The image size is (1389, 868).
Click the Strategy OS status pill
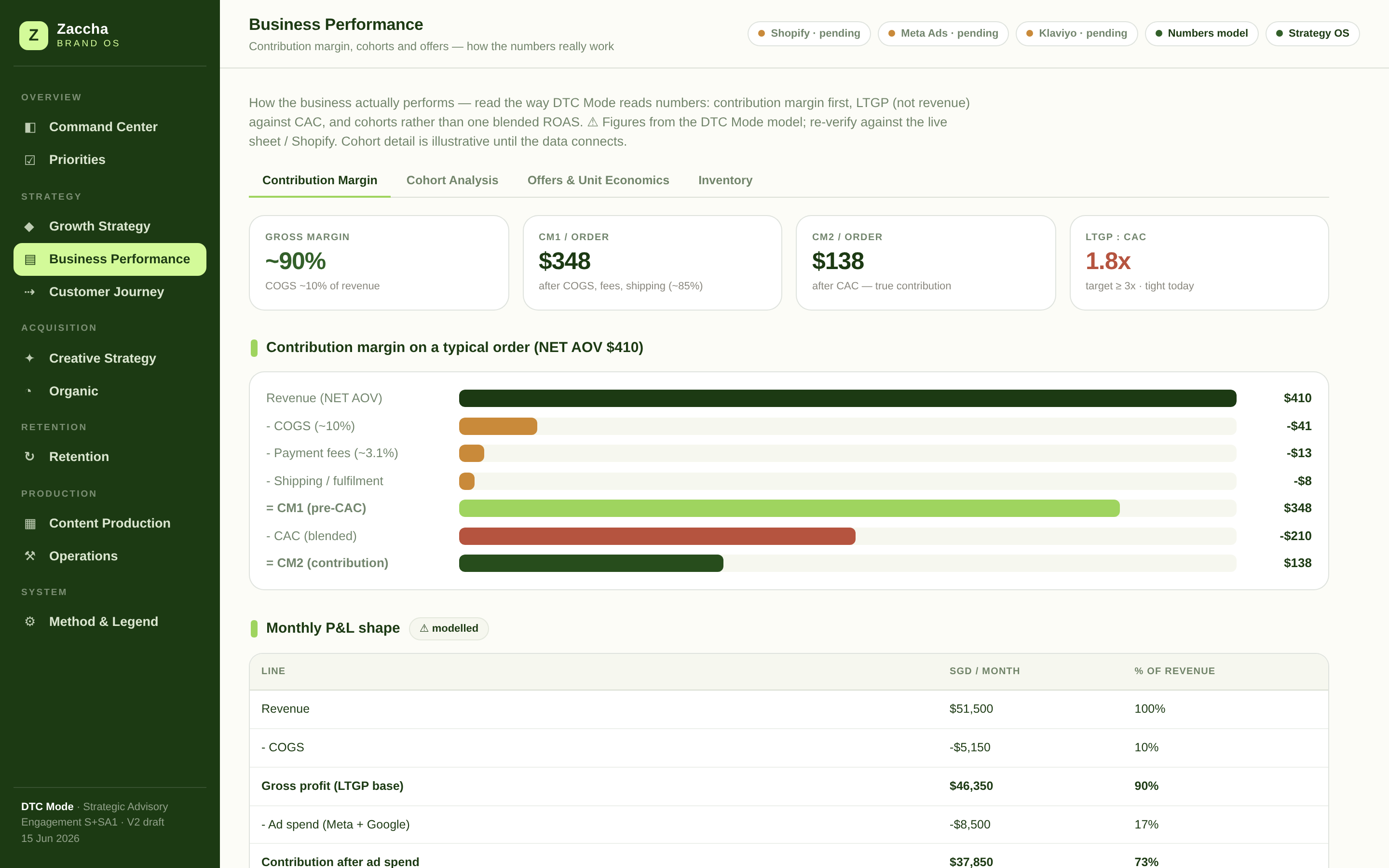[x=1312, y=33]
